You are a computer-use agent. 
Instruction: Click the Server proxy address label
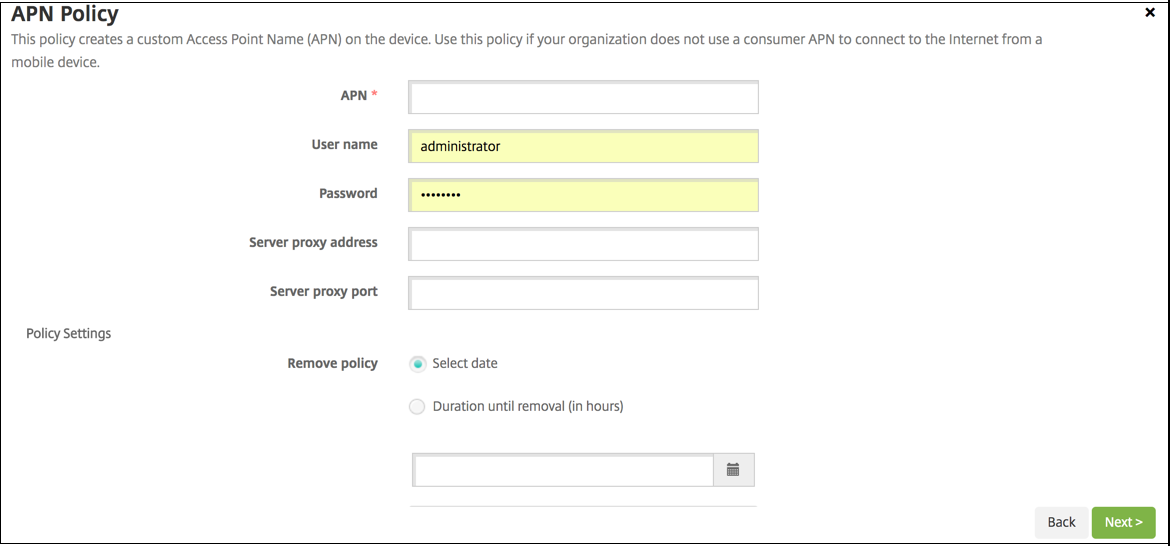313,243
